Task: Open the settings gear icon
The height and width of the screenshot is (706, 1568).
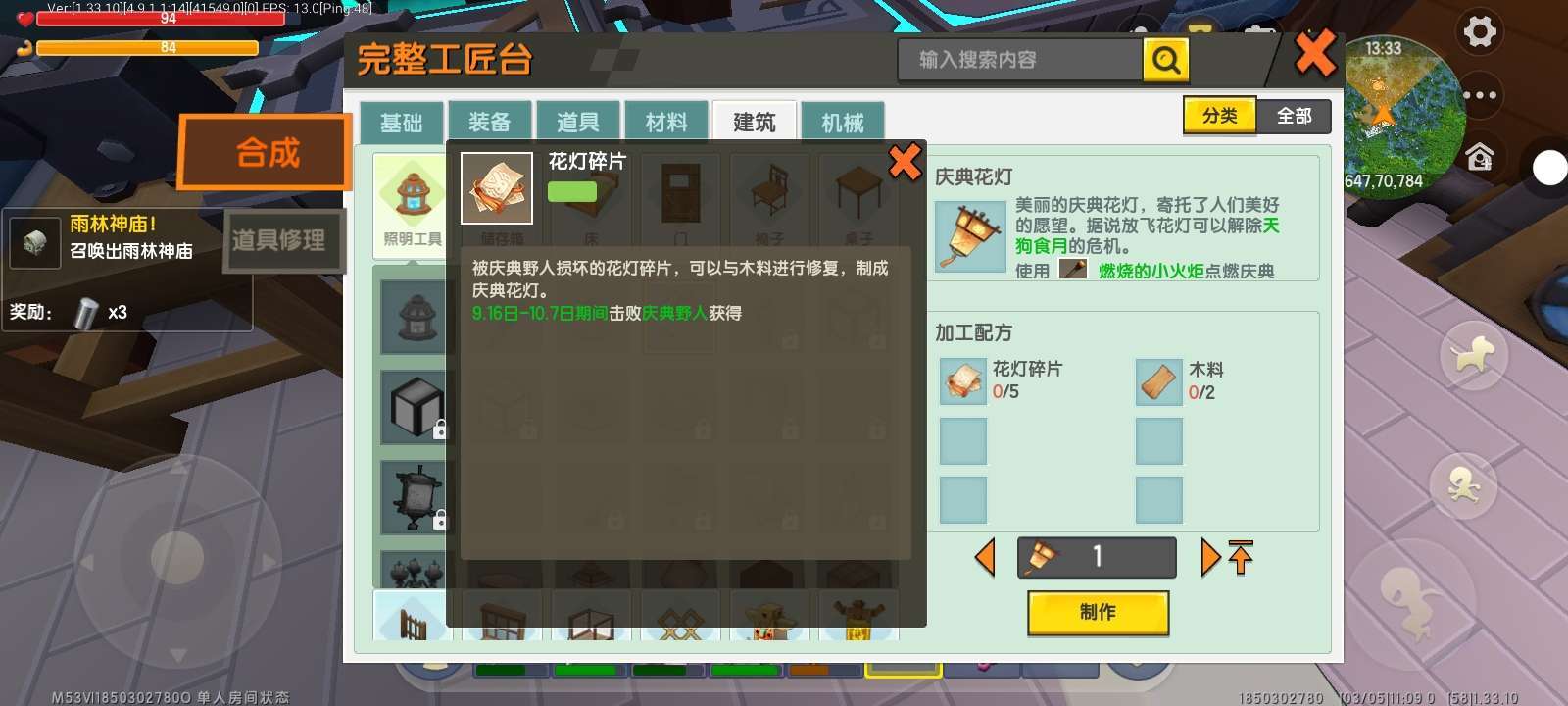Action: point(1480,31)
